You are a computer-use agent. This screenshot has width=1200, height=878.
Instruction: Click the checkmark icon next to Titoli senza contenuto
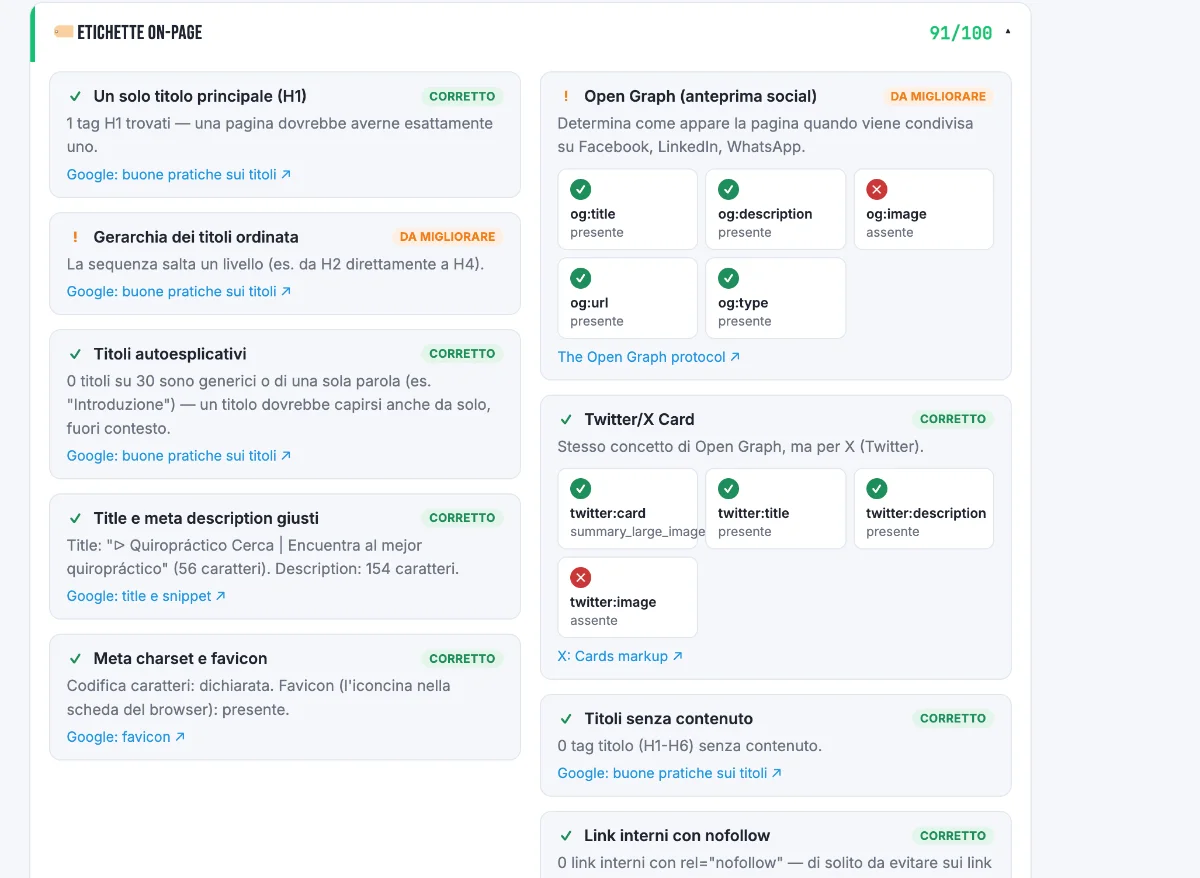[x=566, y=719]
